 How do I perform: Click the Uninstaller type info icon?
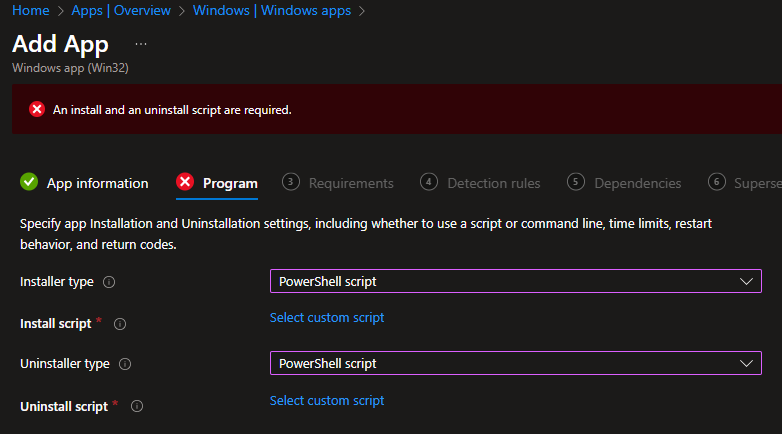click(x=125, y=364)
